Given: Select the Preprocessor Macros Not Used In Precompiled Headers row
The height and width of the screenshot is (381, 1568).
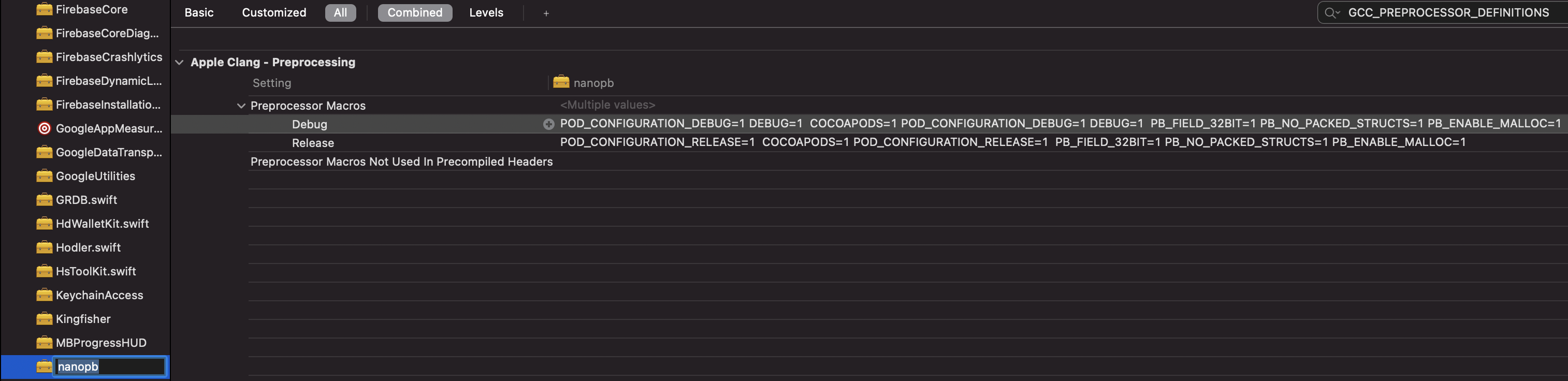Looking at the screenshot, I should click(402, 162).
